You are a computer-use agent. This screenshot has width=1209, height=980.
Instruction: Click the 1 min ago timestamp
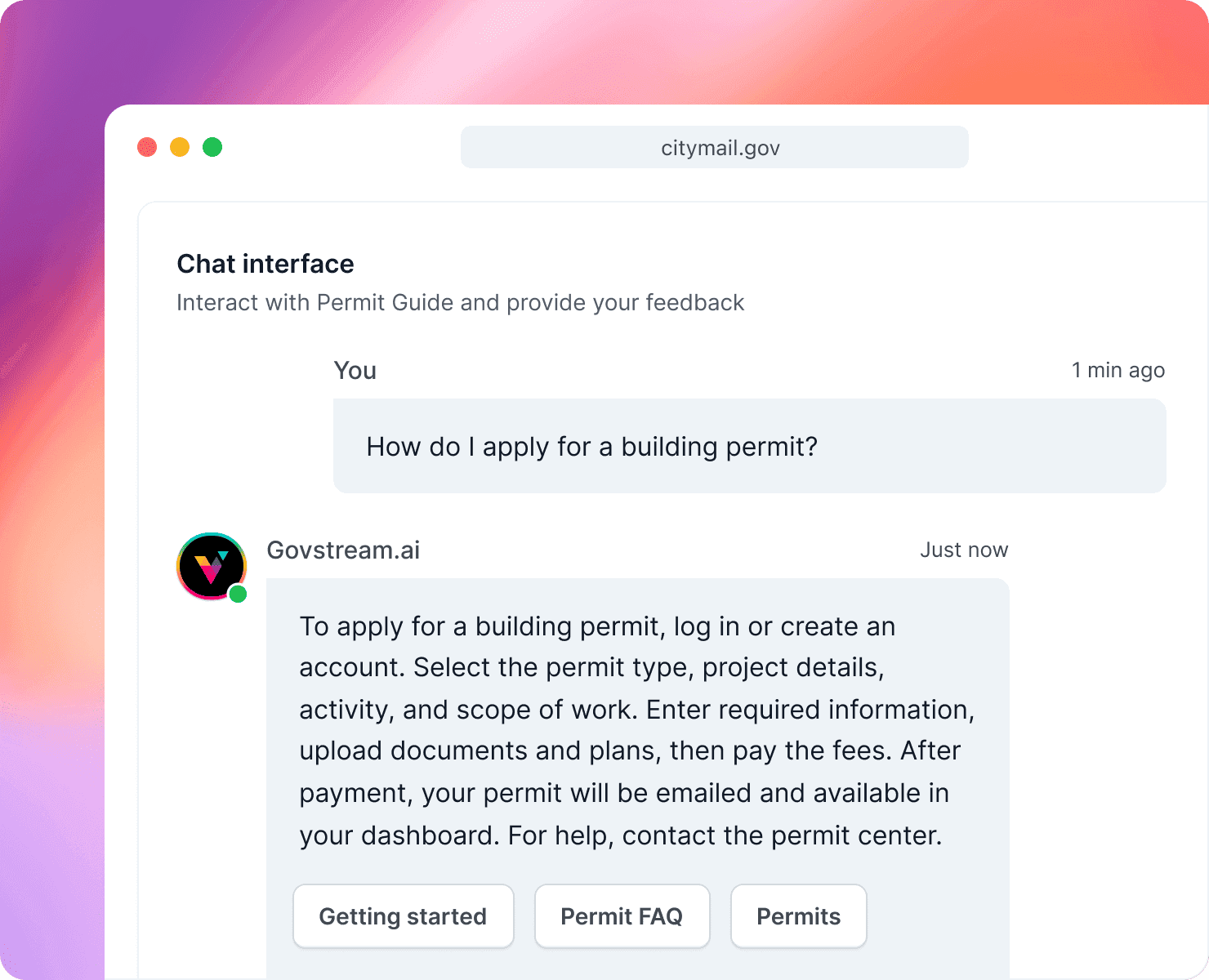(1118, 370)
